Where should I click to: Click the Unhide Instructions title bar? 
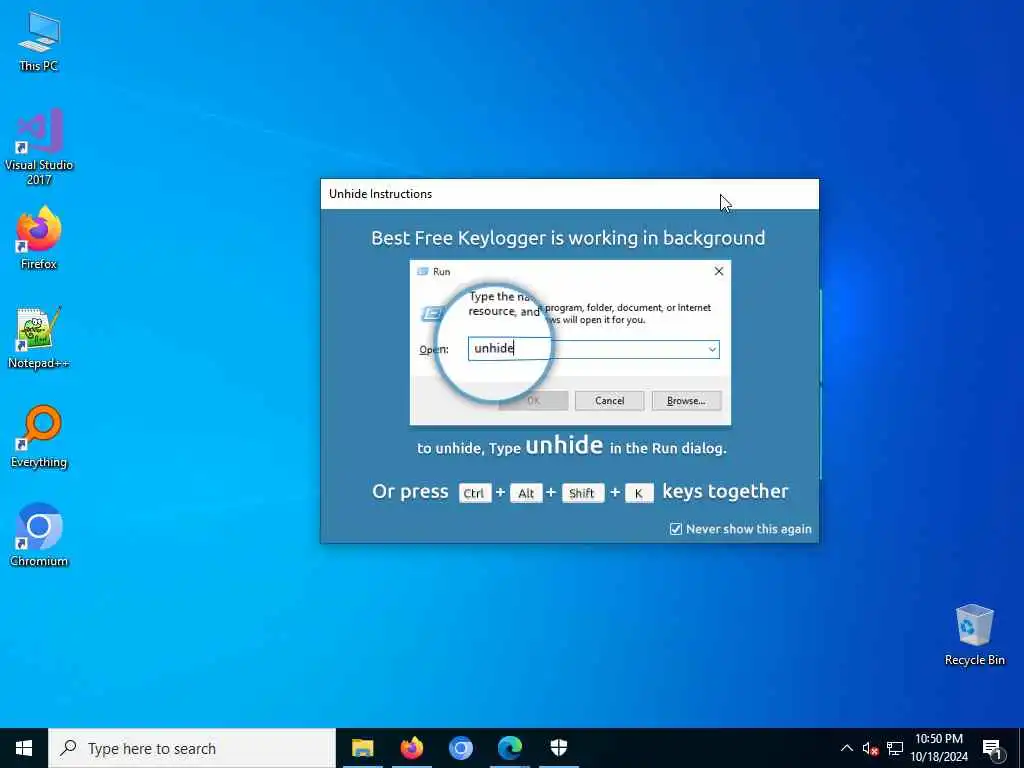point(569,194)
